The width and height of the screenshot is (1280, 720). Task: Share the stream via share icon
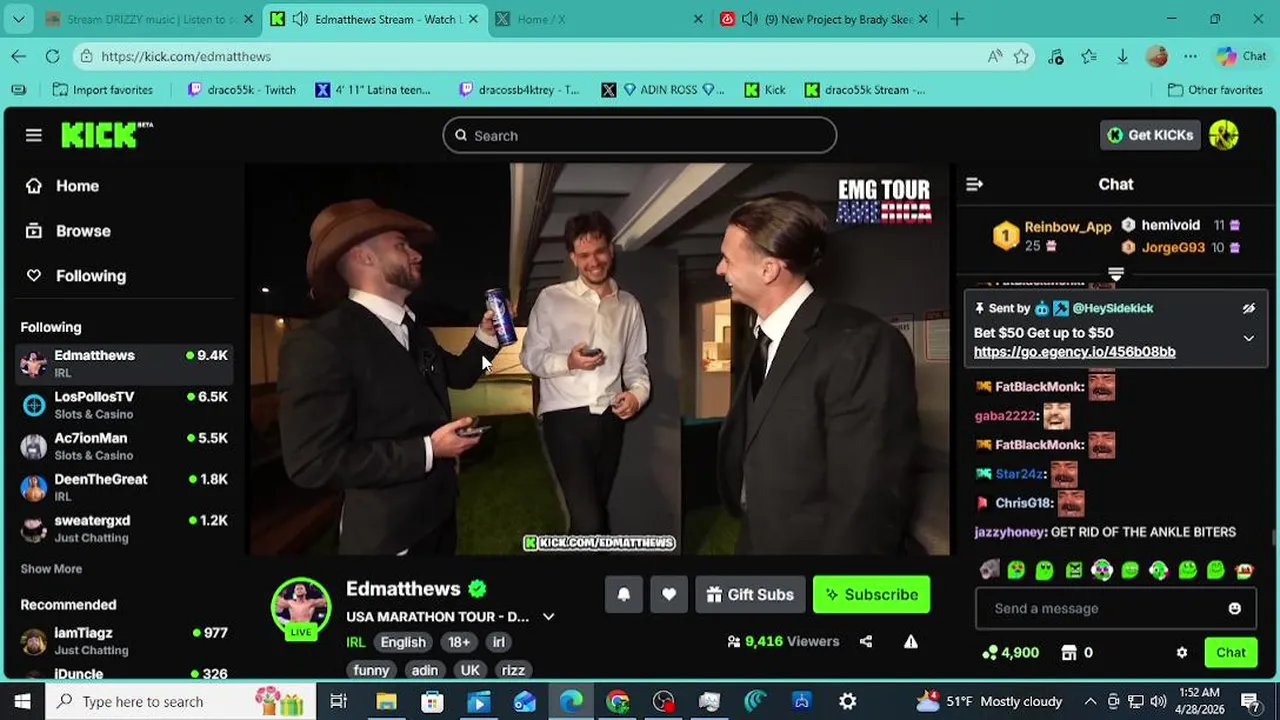click(866, 642)
